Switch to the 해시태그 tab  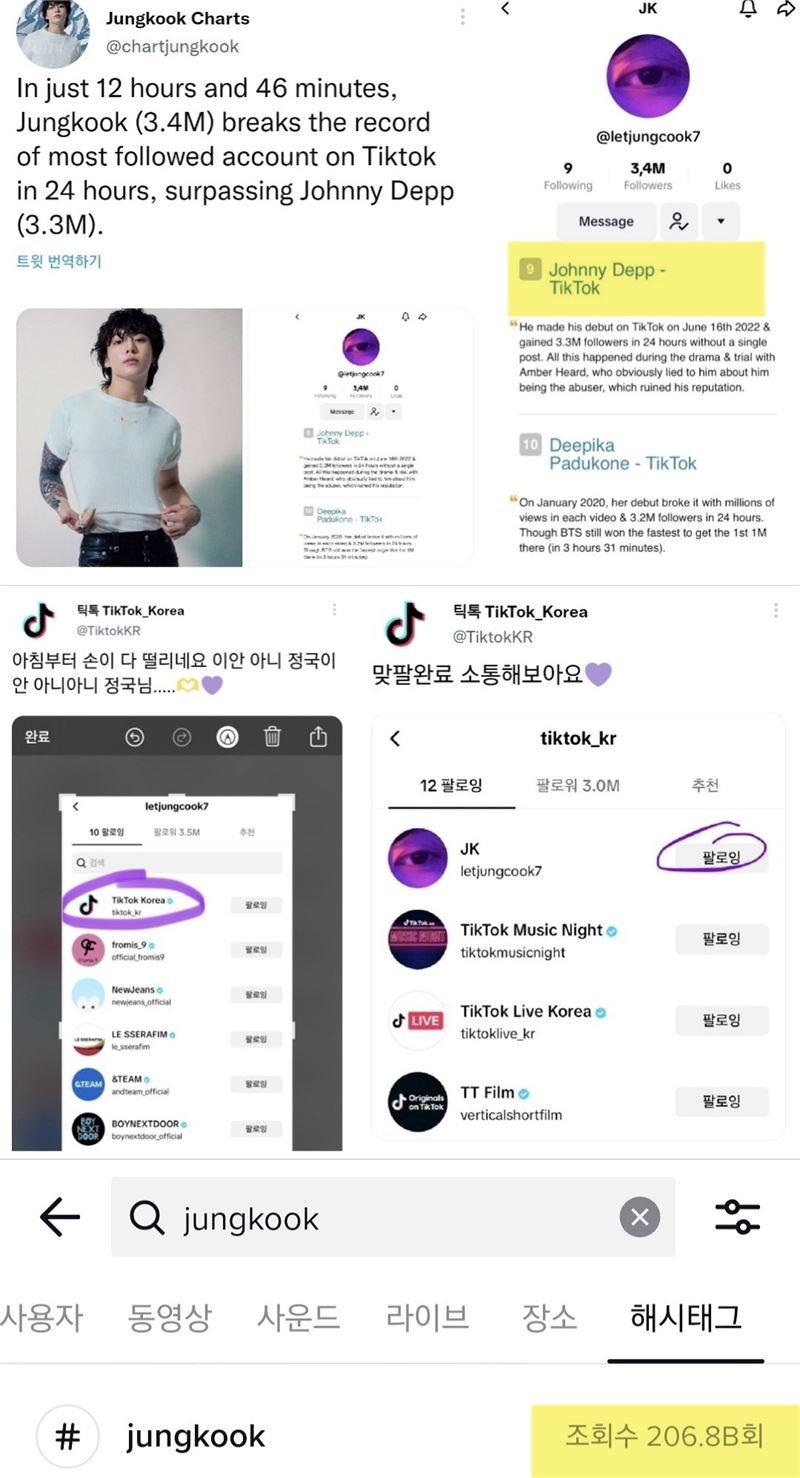point(686,1317)
